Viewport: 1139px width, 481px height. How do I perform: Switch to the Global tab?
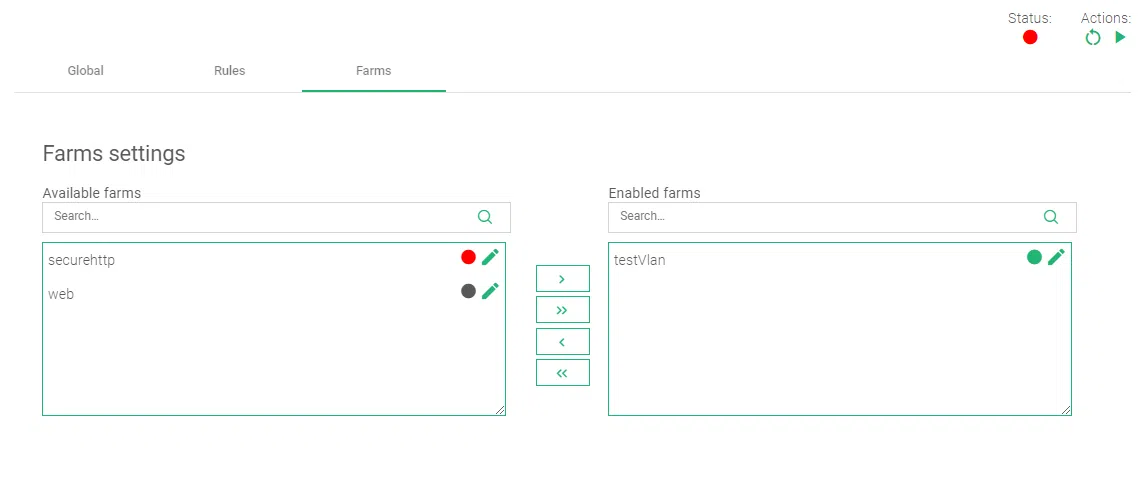coord(86,71)
